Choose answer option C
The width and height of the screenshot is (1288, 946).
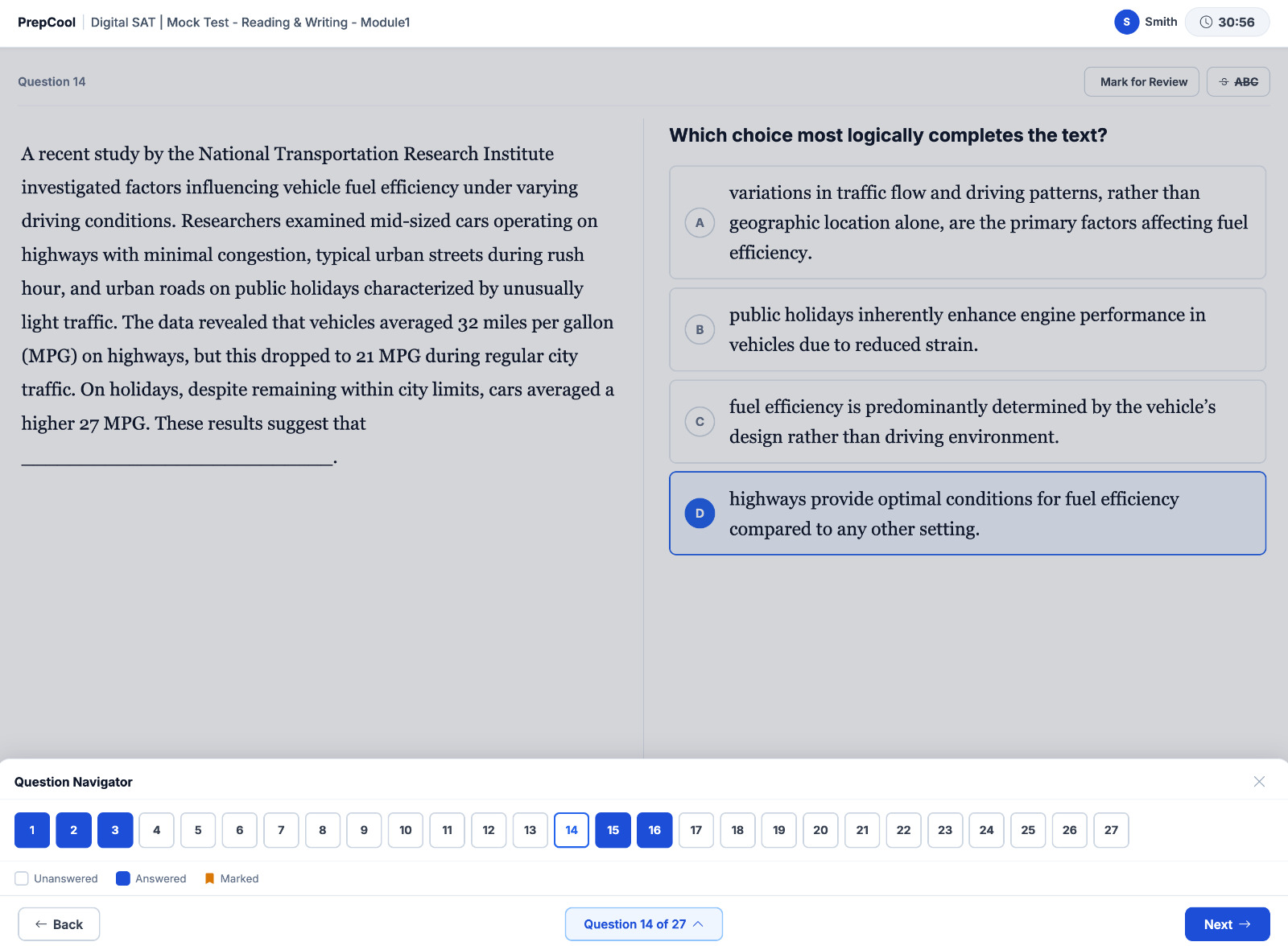coord(968,422)
